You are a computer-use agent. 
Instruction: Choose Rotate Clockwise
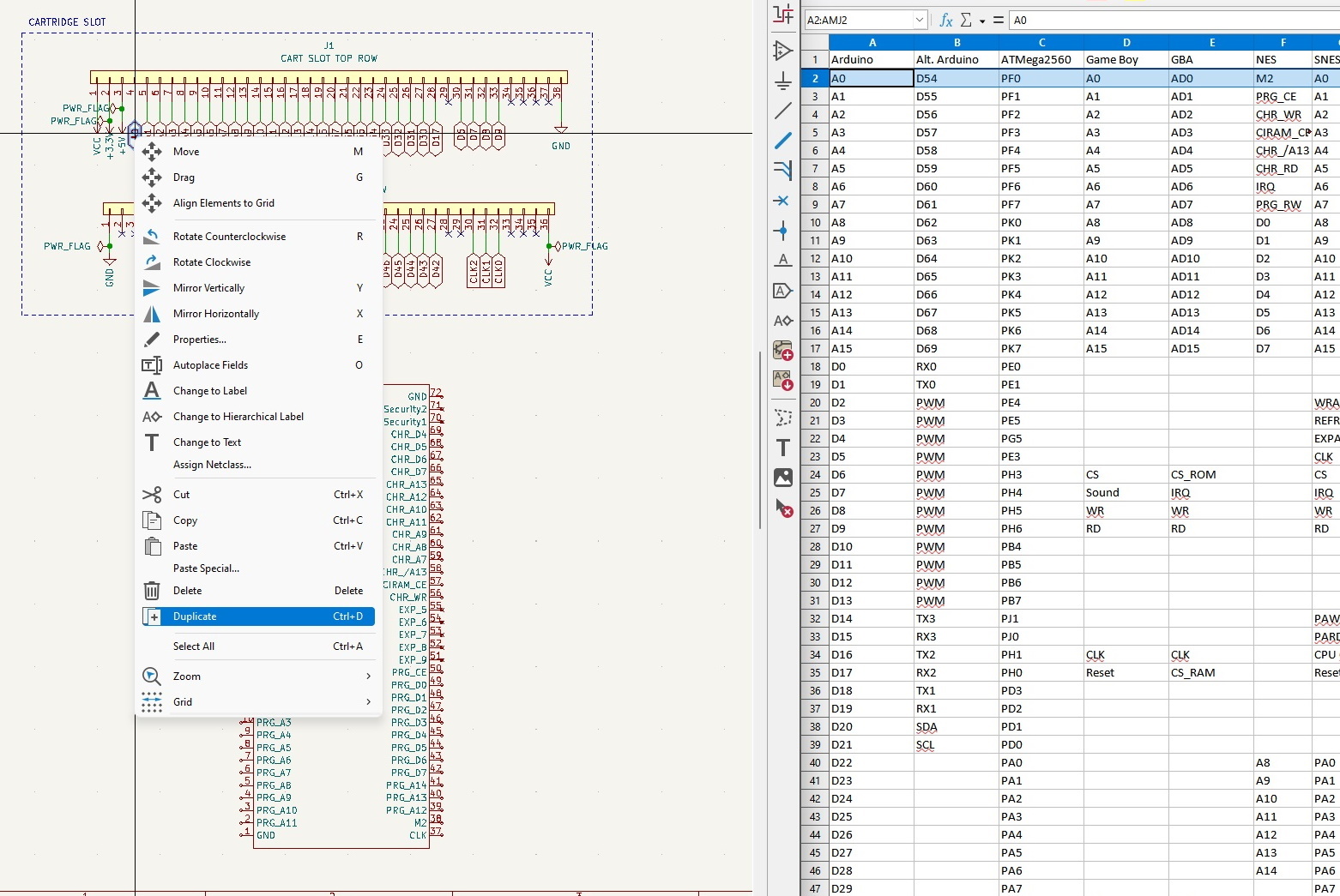[258, 262]
